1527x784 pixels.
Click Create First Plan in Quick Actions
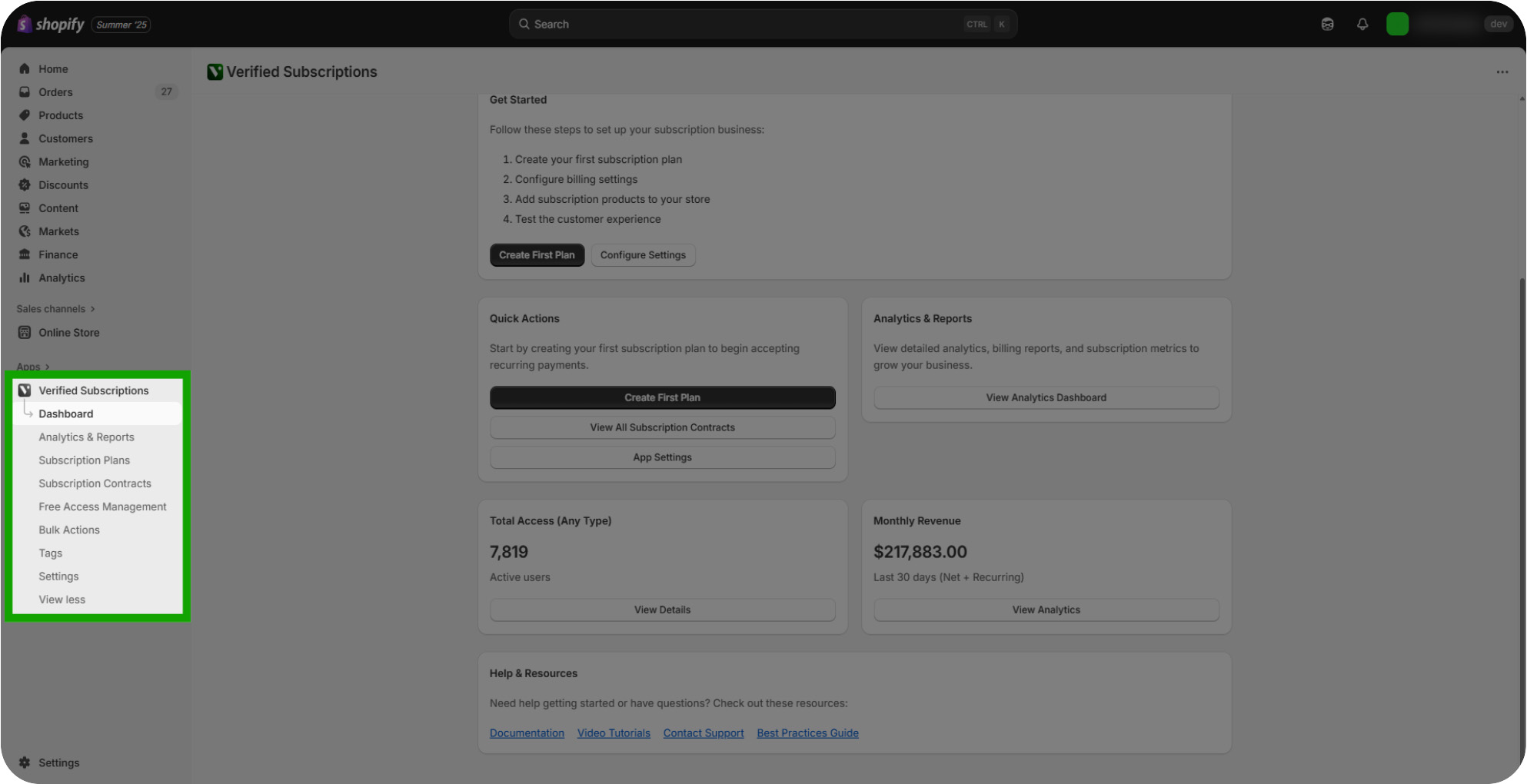click(x=662, y=397)
